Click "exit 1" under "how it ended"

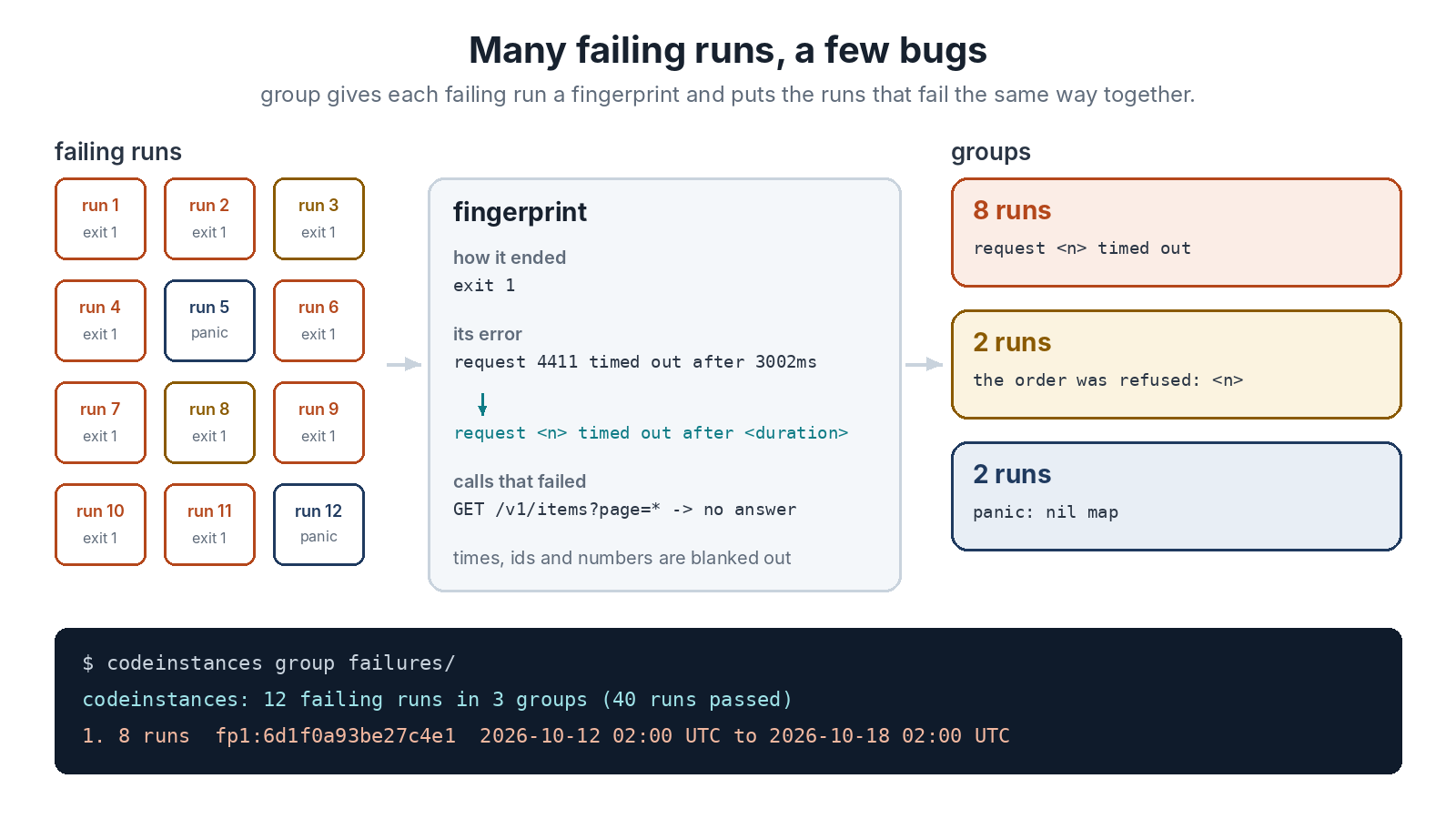point(484,286)
